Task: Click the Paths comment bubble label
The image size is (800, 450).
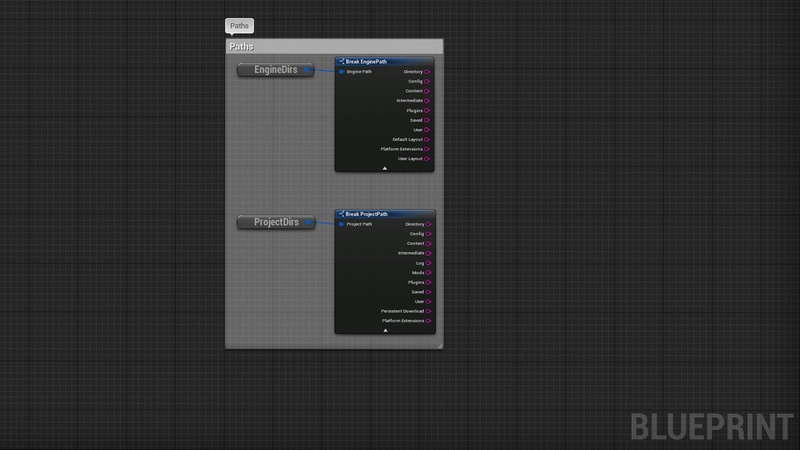Action: pyautogui.click(x=239, y=26)
